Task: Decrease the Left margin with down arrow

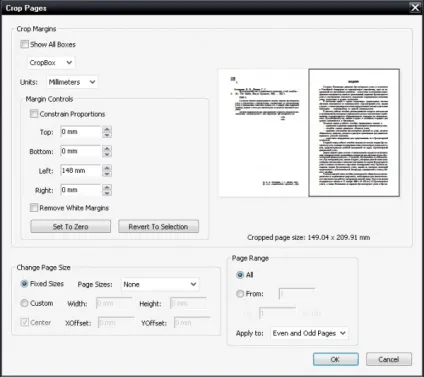Action: [107, 174]
